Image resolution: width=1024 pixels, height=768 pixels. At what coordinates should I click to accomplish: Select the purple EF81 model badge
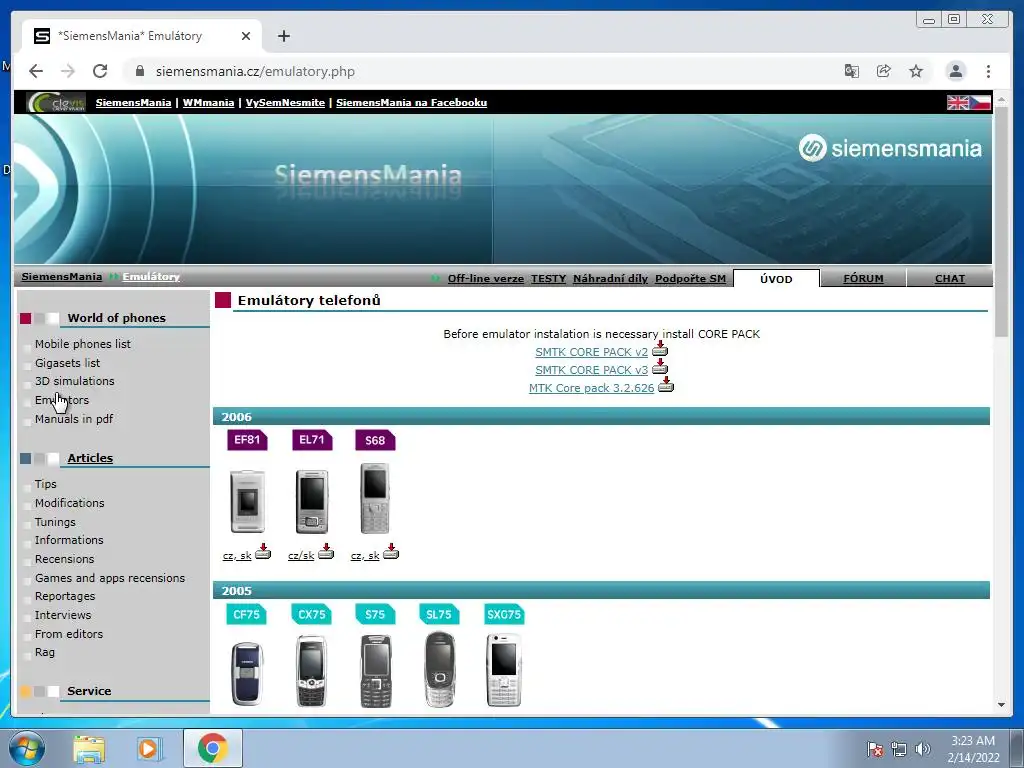[247, 440]
